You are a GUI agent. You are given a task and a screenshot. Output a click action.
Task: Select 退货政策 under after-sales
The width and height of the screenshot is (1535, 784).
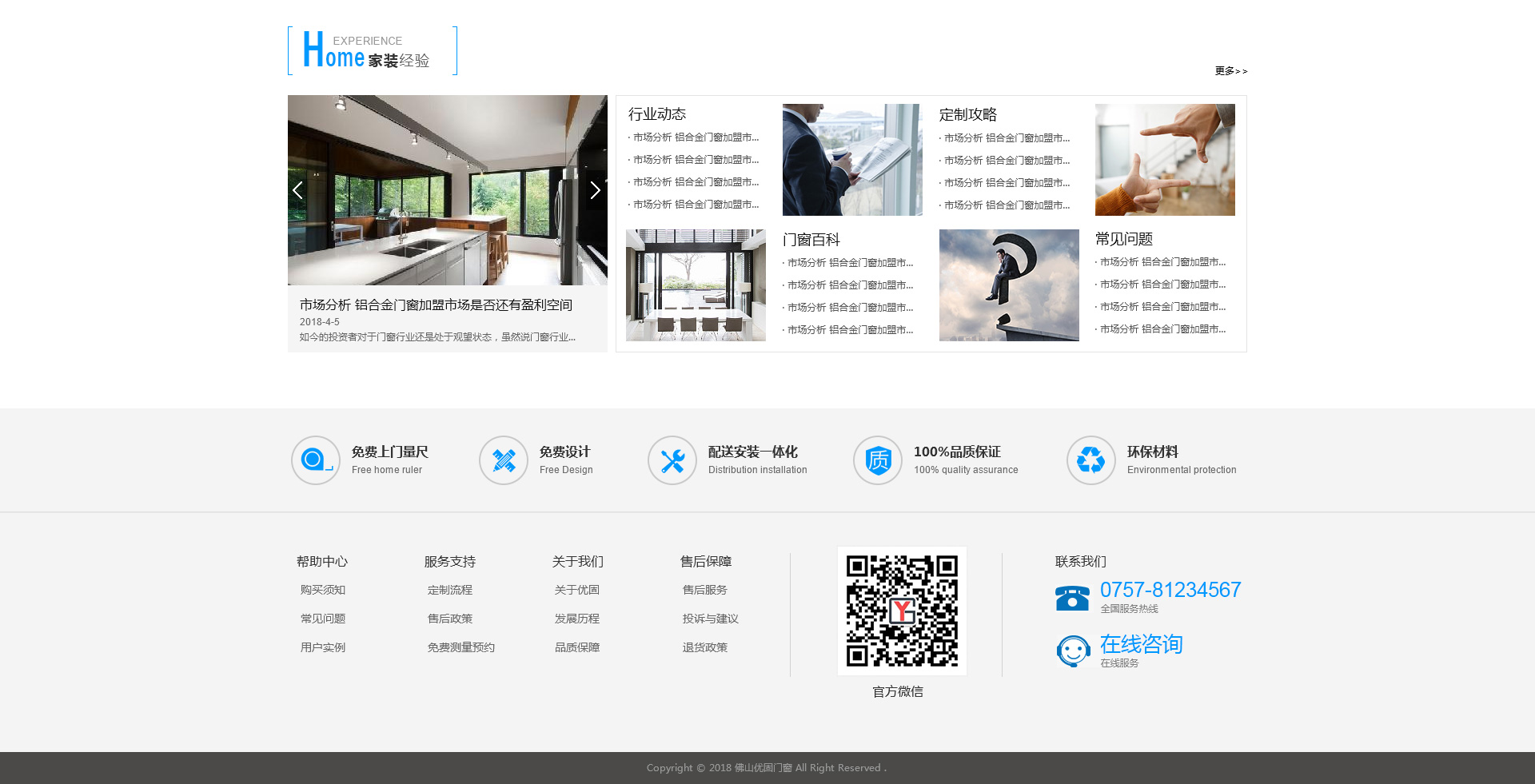click(704, 647)
